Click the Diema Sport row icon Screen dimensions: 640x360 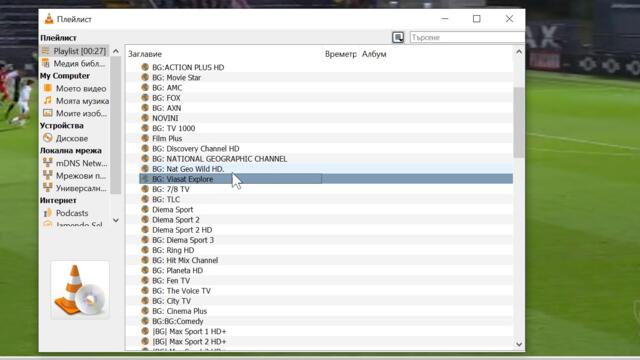[x=145, y=209]
